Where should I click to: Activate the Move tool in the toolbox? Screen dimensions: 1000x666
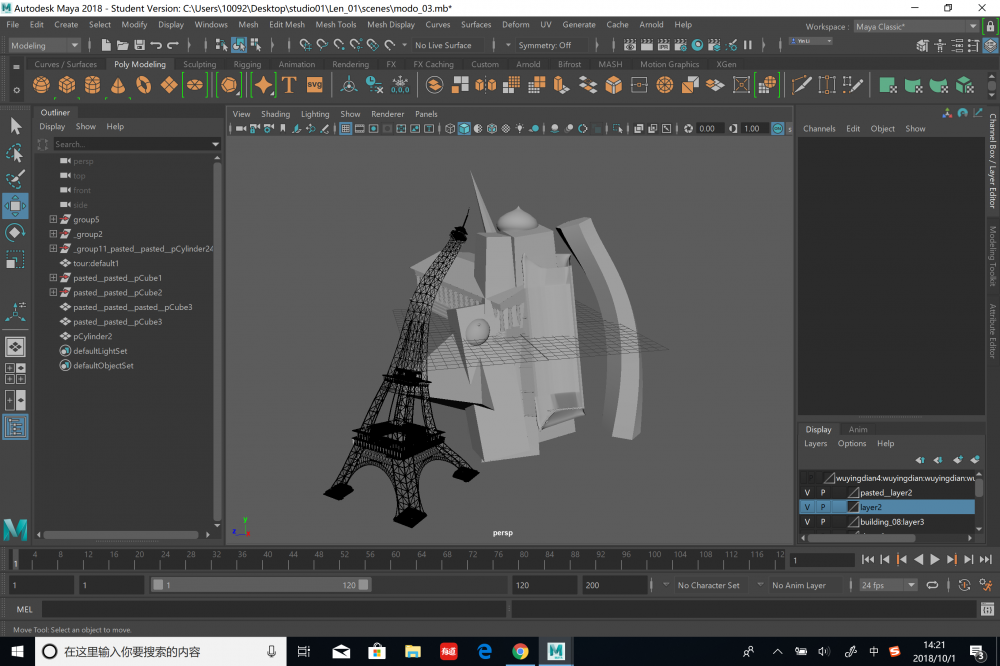(15, 206)
